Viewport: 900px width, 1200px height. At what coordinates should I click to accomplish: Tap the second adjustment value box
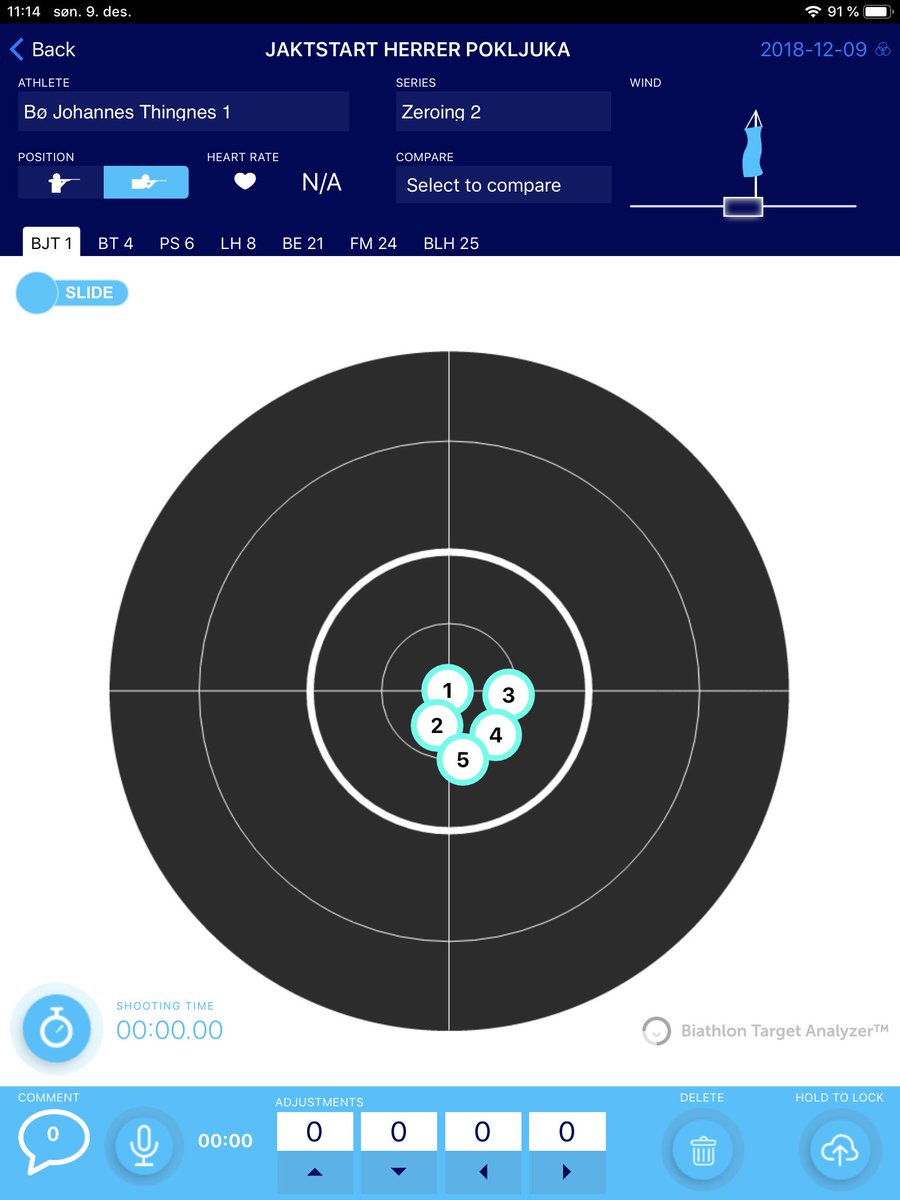click(398, 1132)
